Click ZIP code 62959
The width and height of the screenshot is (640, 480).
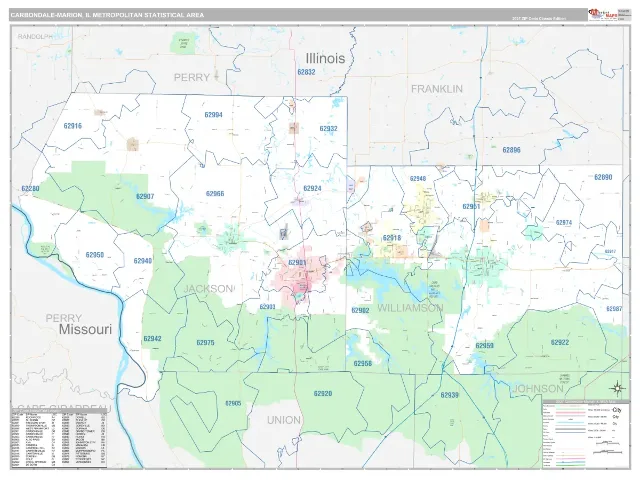(484, 346)
